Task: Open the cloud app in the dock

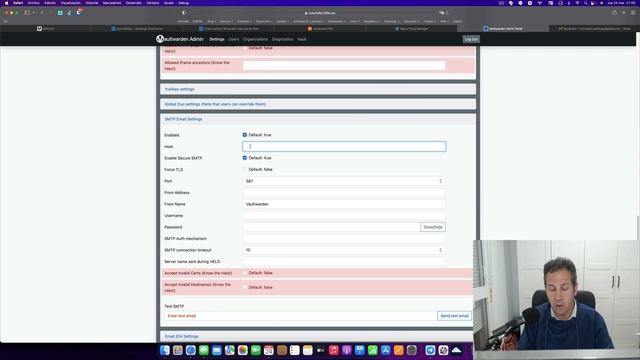Action: (456, 350)
